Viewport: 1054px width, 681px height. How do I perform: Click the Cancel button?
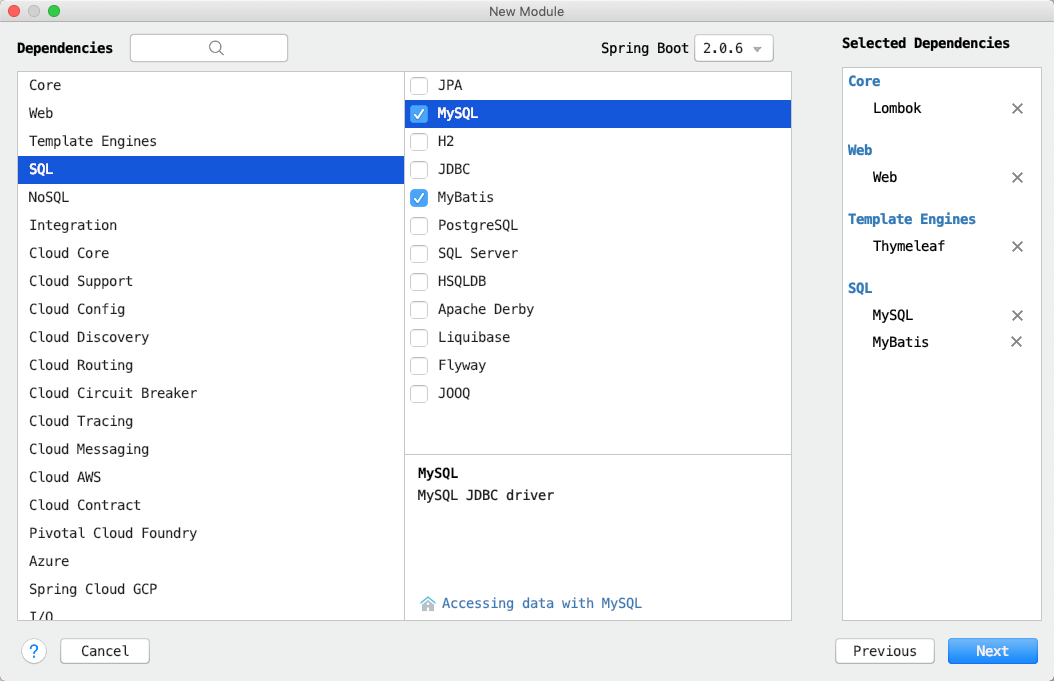tap(105, 651)
